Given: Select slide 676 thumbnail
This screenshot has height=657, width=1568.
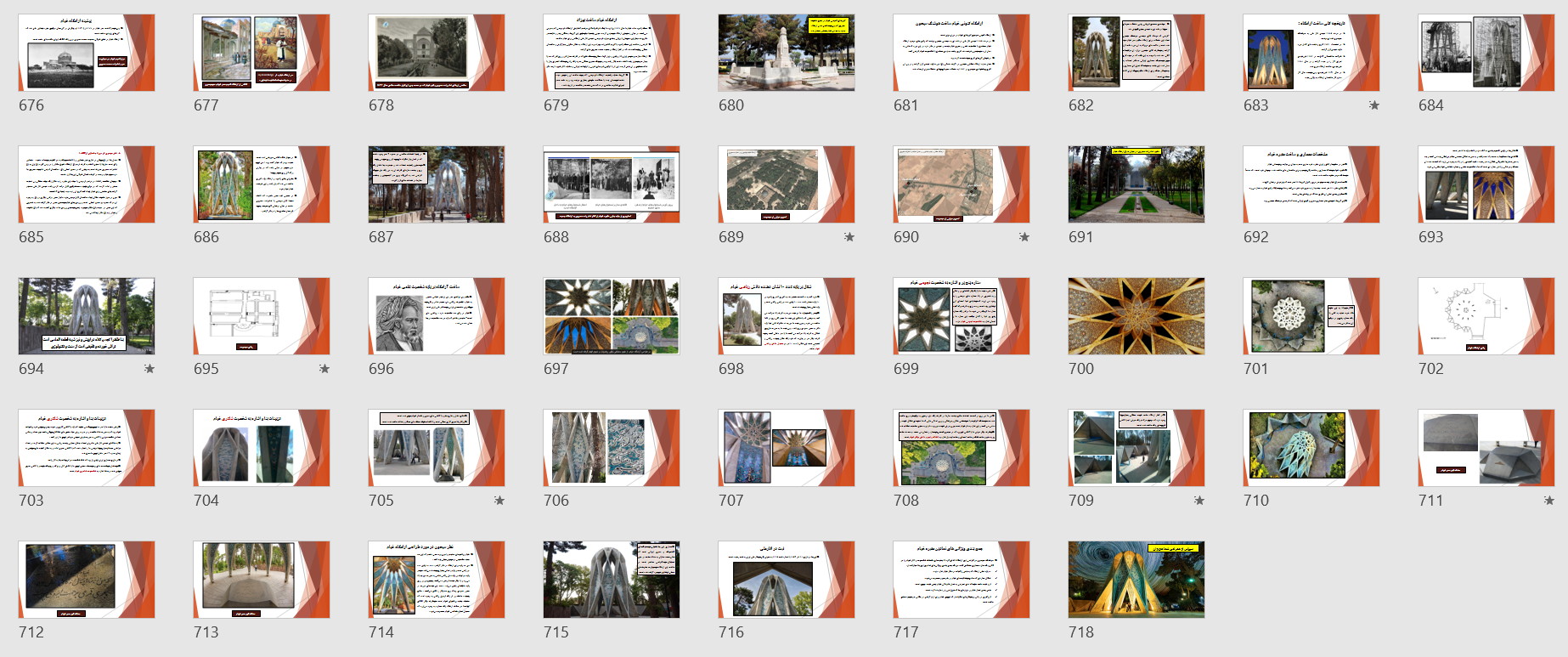Looking at the screenshot, I should pyautogui.click(x=87, y=53).
